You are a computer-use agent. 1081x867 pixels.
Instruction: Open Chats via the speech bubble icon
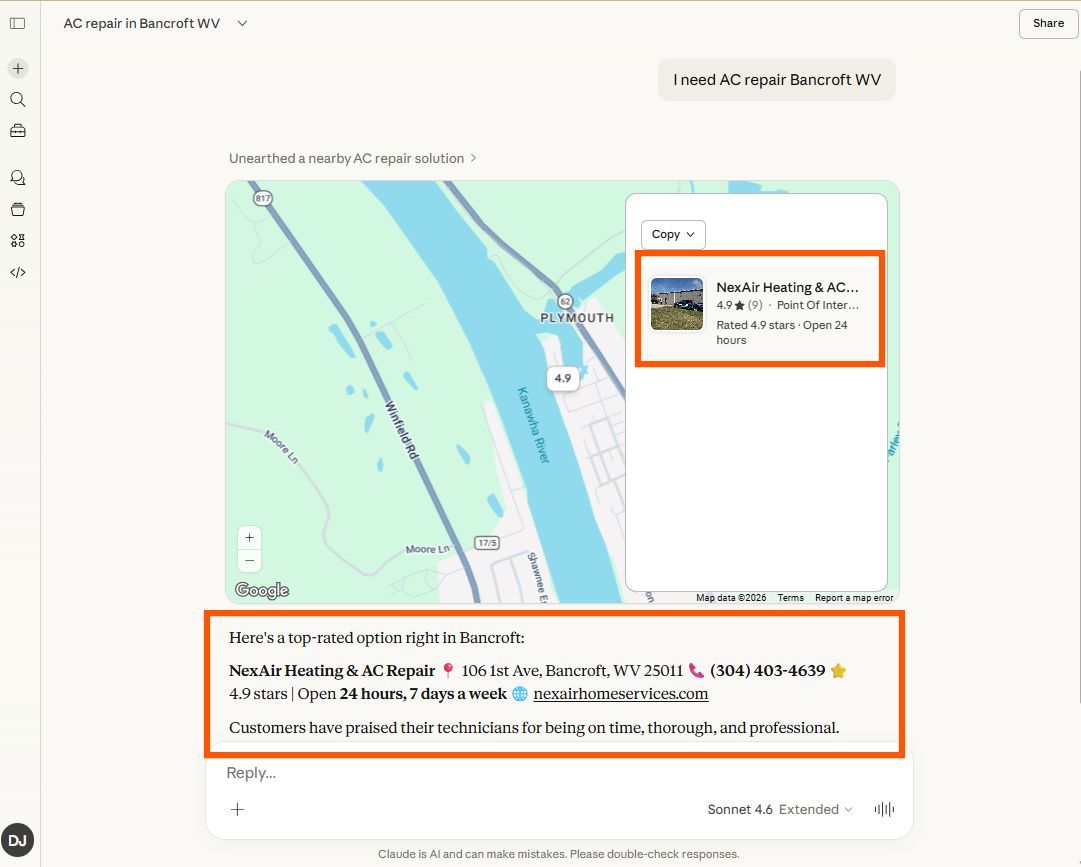point(17,177)
